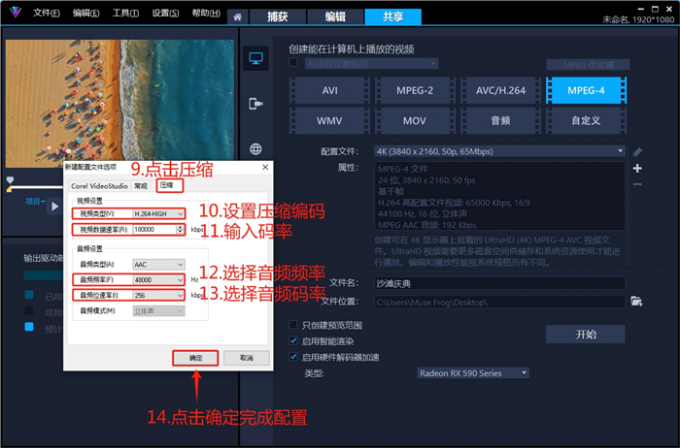680x448 pixels.
Task: Open the 设置 menu
Action: (165, 13)
